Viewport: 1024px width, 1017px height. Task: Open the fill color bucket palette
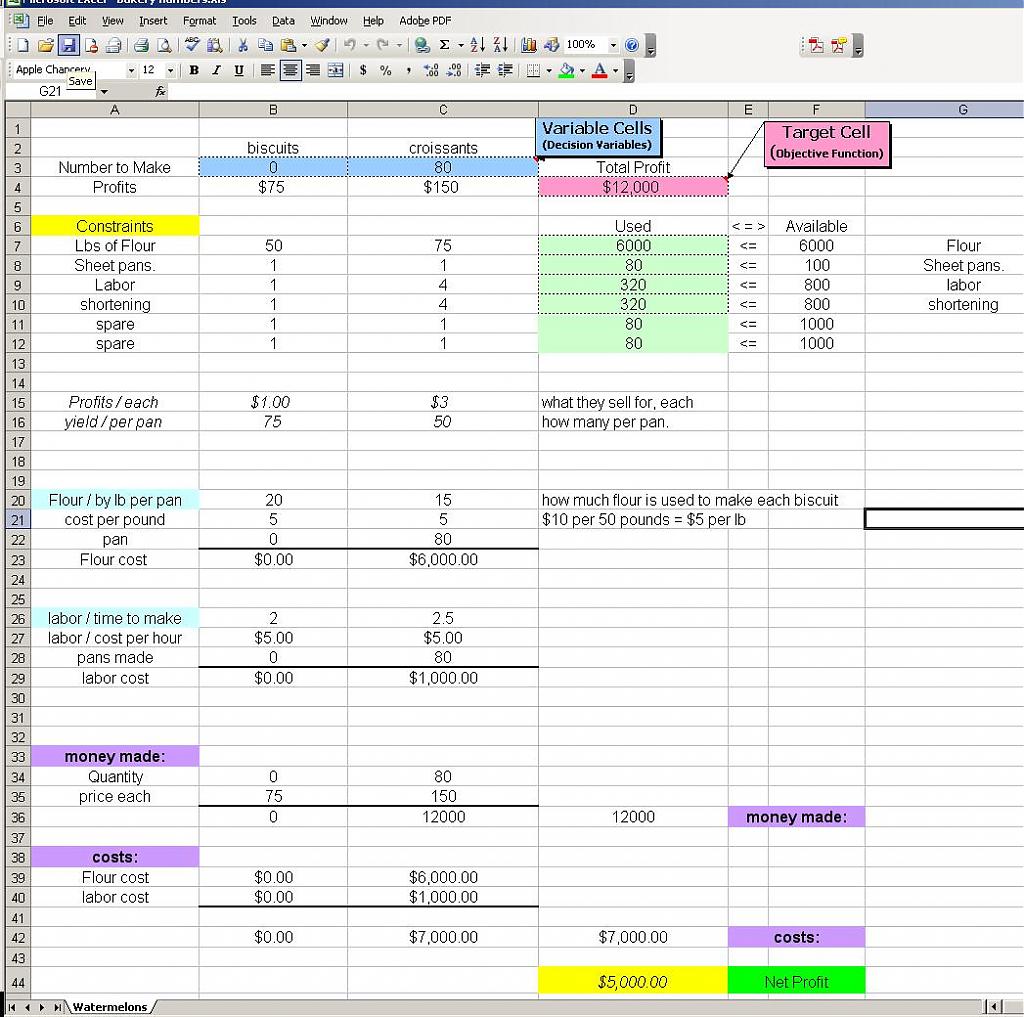tap(582, 70)
